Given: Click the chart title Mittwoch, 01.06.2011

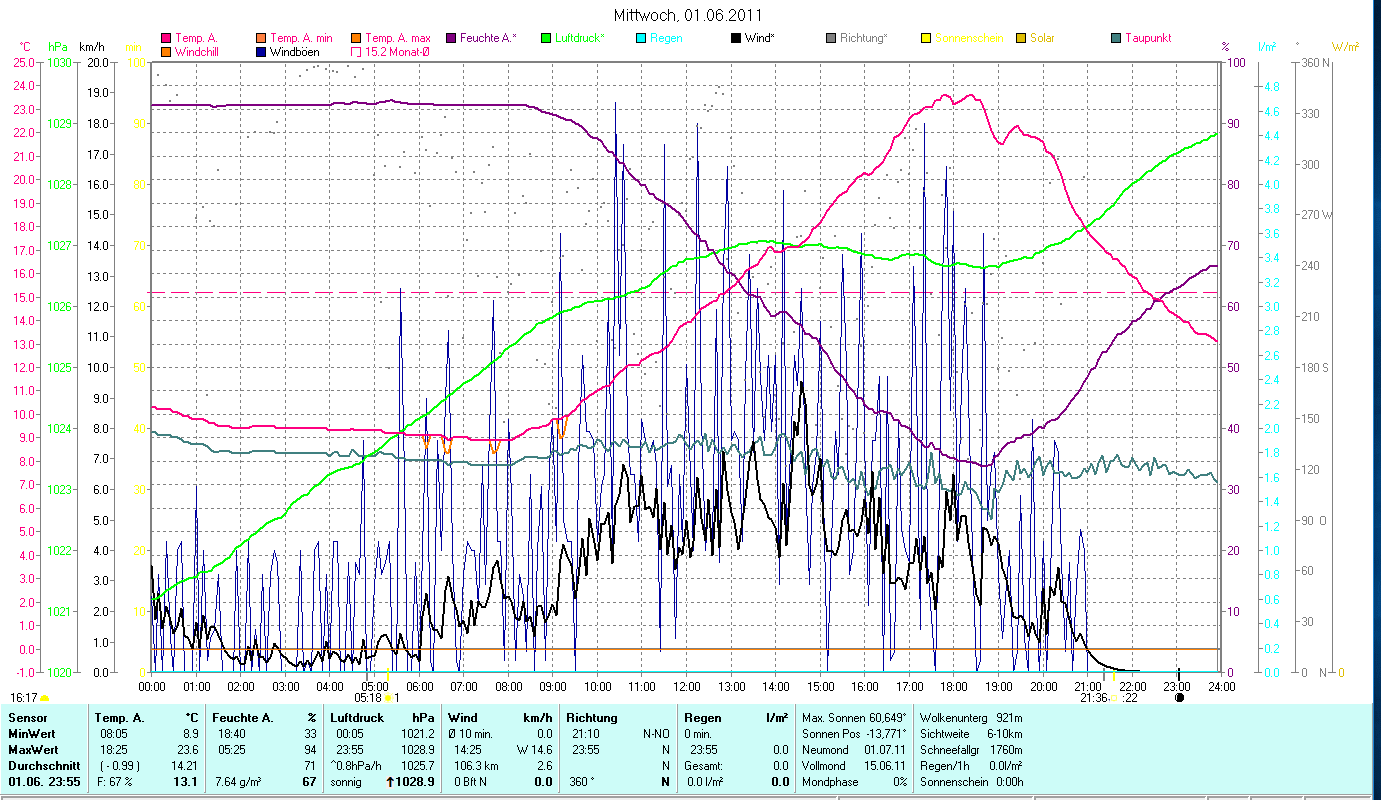Looking at the screenshot, I should tap(688, 15).
